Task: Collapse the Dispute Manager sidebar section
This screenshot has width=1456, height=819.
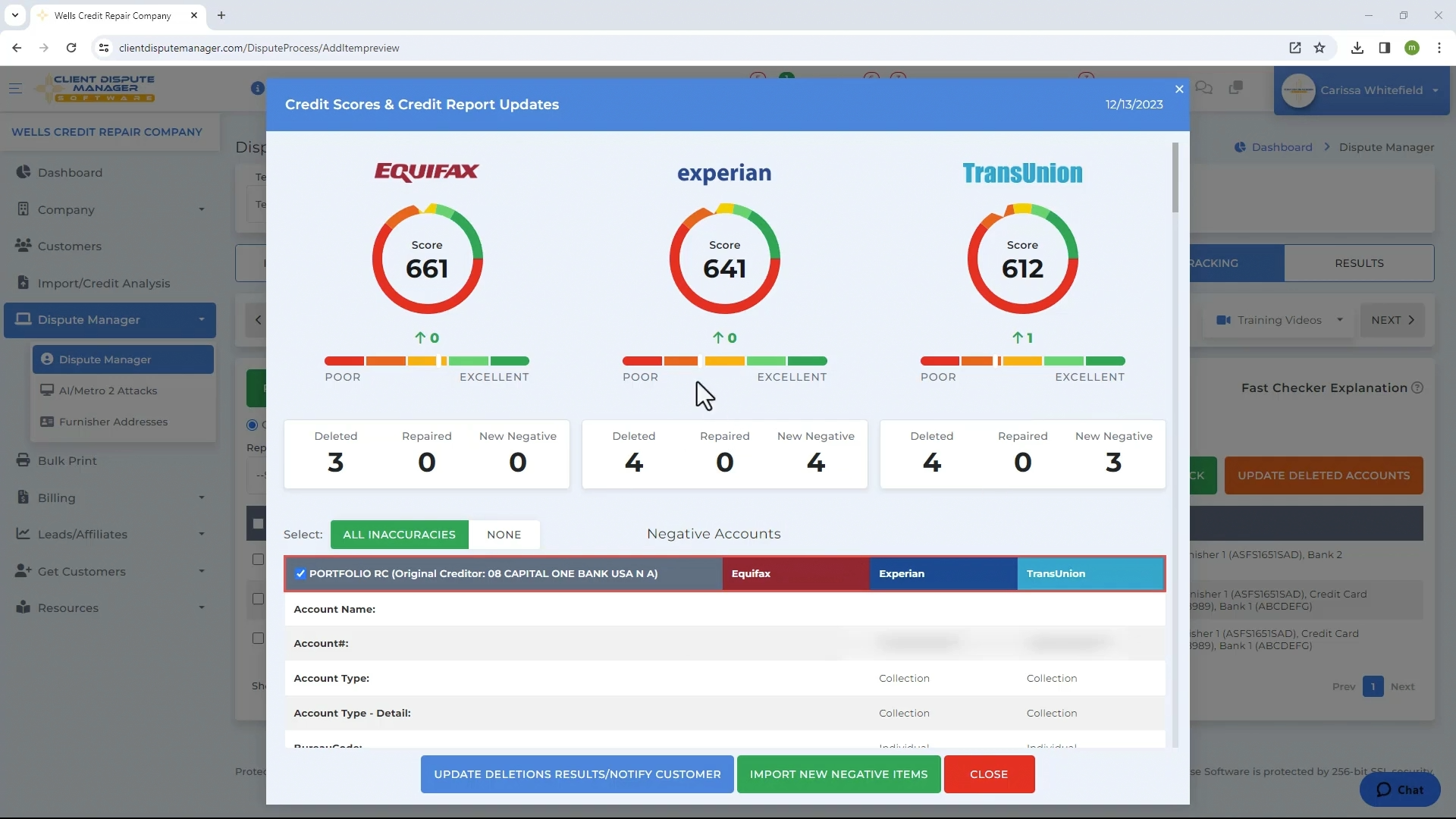Action: [x=110, y=320]
